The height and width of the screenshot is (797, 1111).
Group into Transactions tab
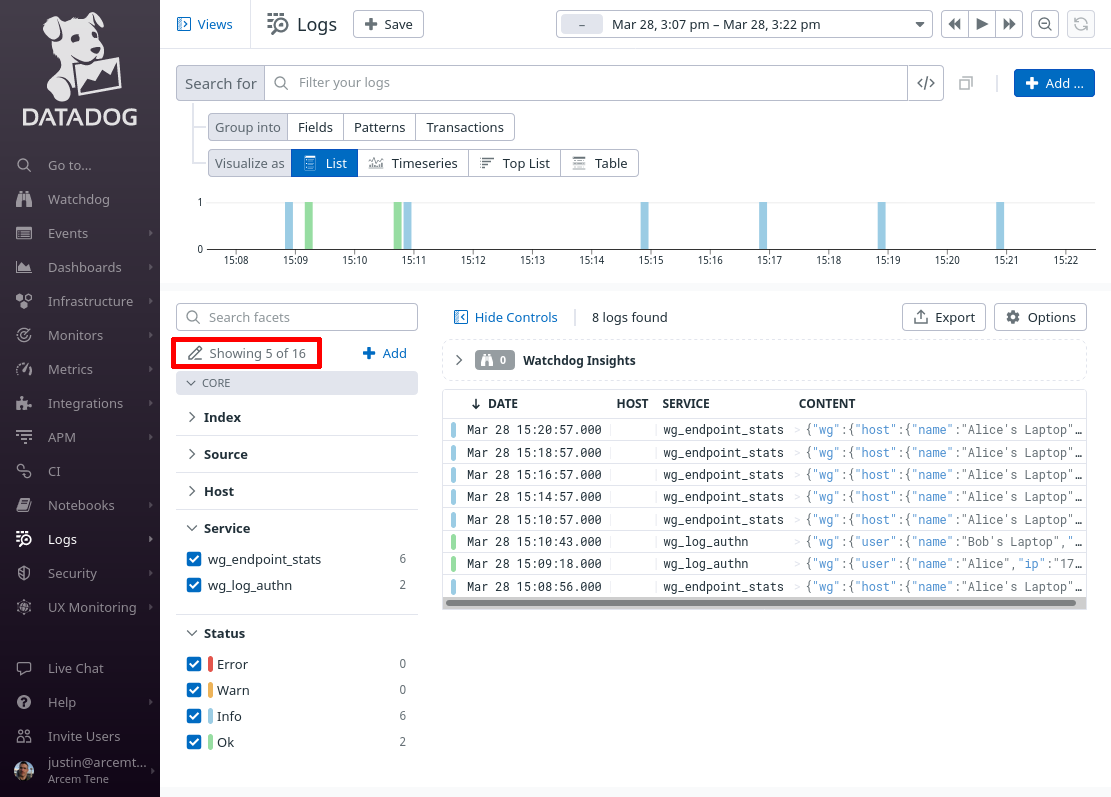pyautogui.click(x=465, y=128)
